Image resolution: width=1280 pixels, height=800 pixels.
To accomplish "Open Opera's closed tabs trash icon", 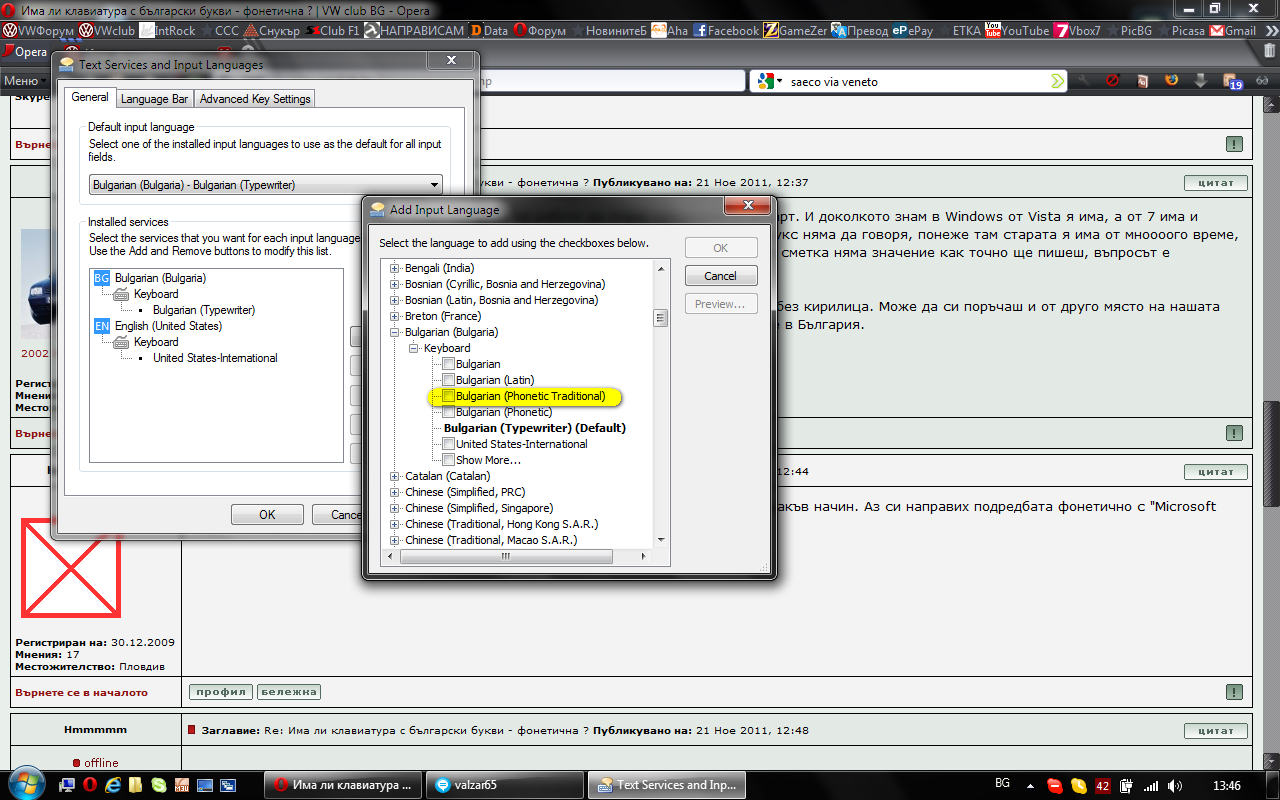I will [x=1270, y=50].
